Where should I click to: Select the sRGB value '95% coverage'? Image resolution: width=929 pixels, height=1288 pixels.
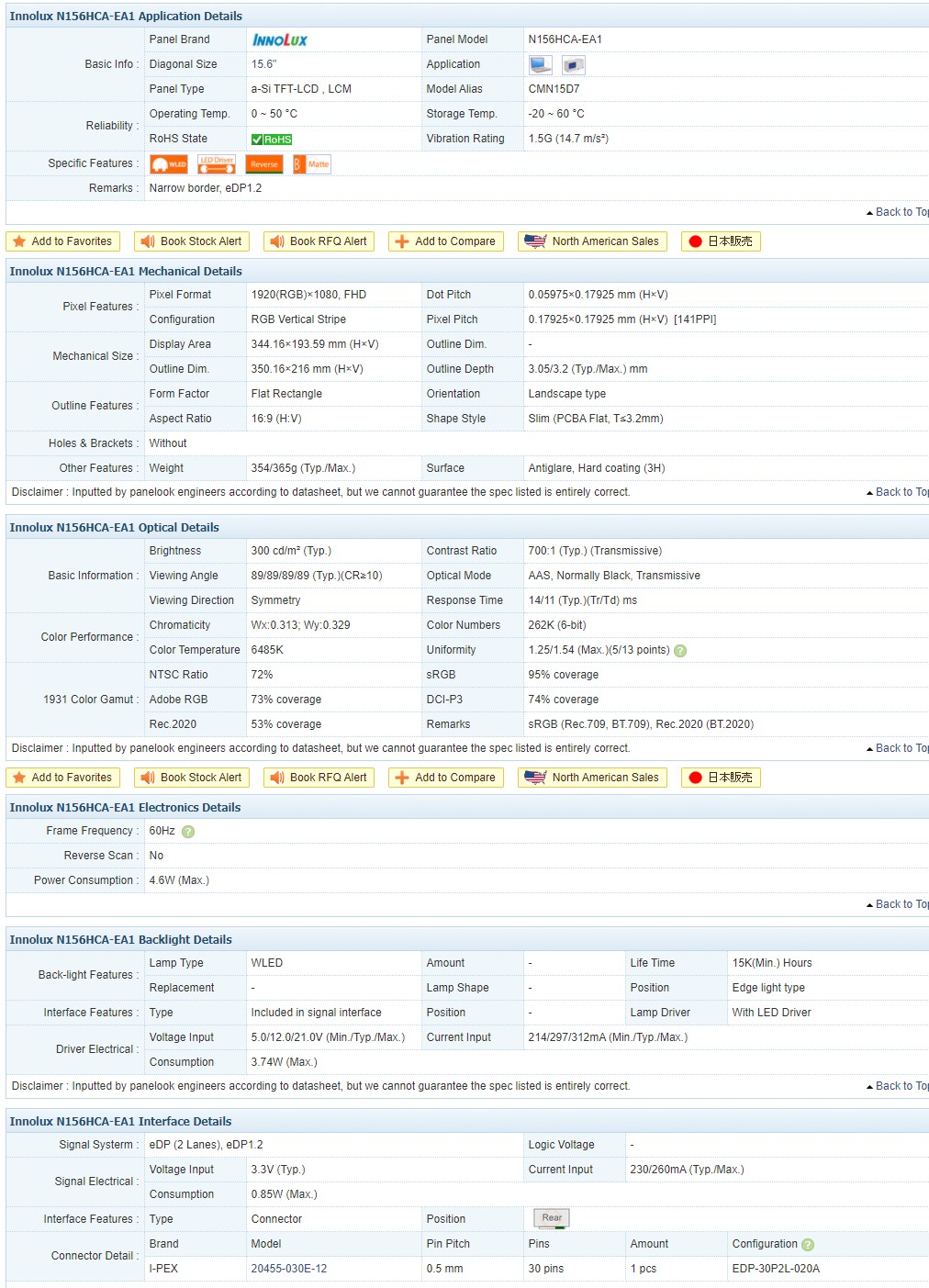564,675
